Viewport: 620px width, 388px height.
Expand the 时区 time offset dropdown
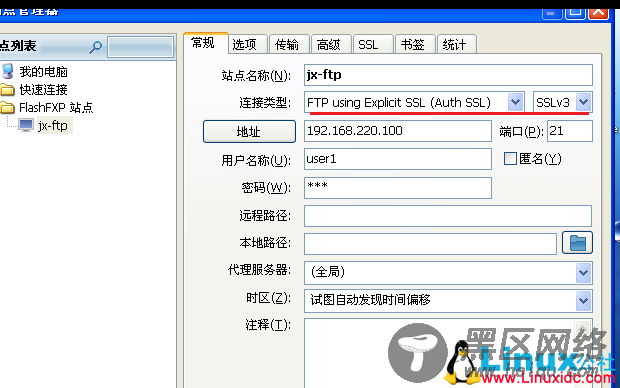[584, 301]
